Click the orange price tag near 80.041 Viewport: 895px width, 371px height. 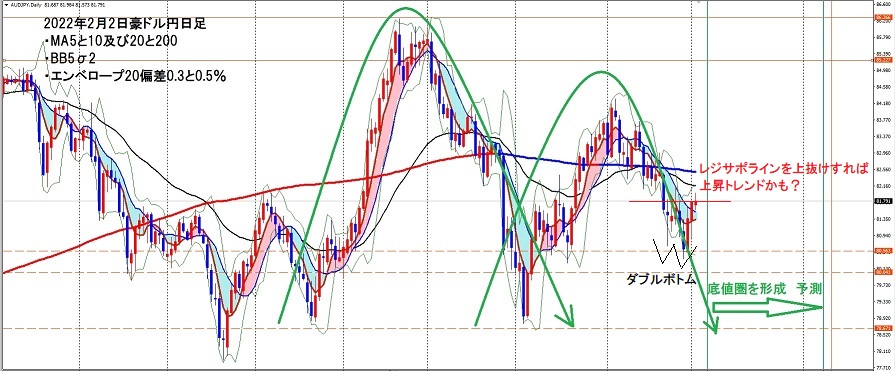pyautogui.click(x=883, y=272)
